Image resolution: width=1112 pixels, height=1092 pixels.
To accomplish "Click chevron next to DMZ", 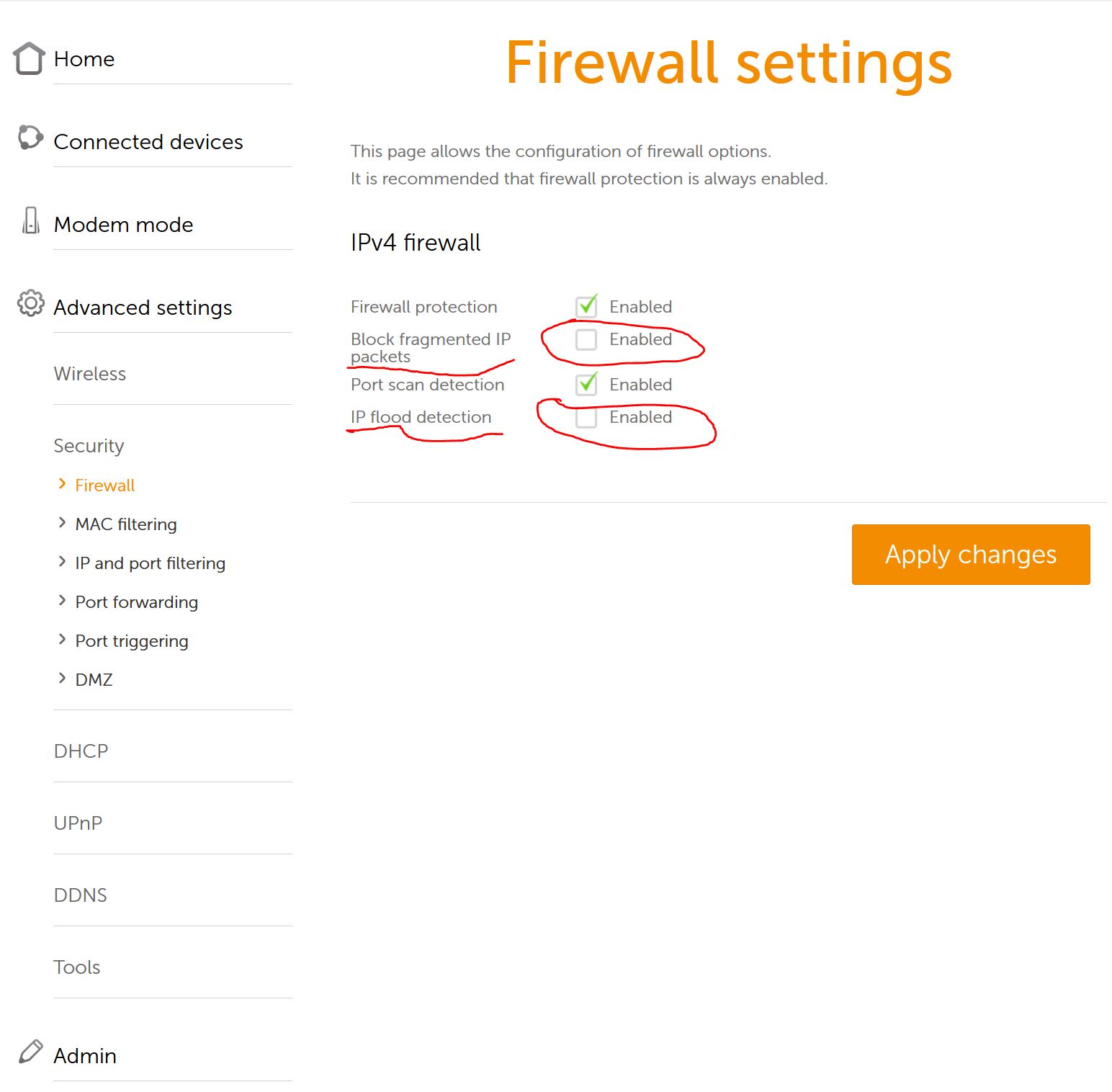I will point(62,679).
